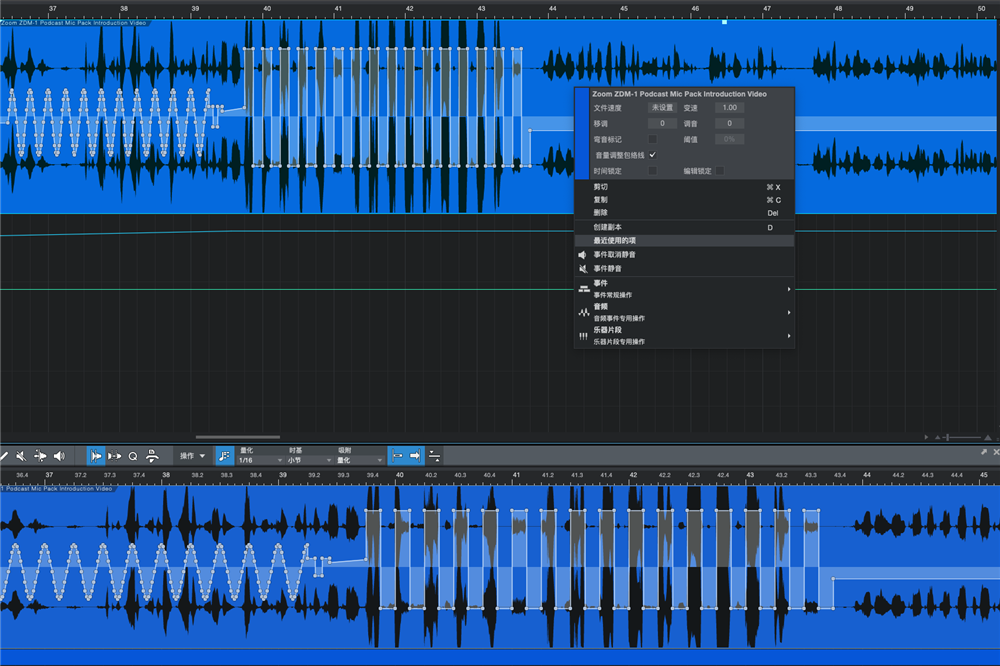
Task: Open the 操作 actions dropdown
Action: (192, 455)
